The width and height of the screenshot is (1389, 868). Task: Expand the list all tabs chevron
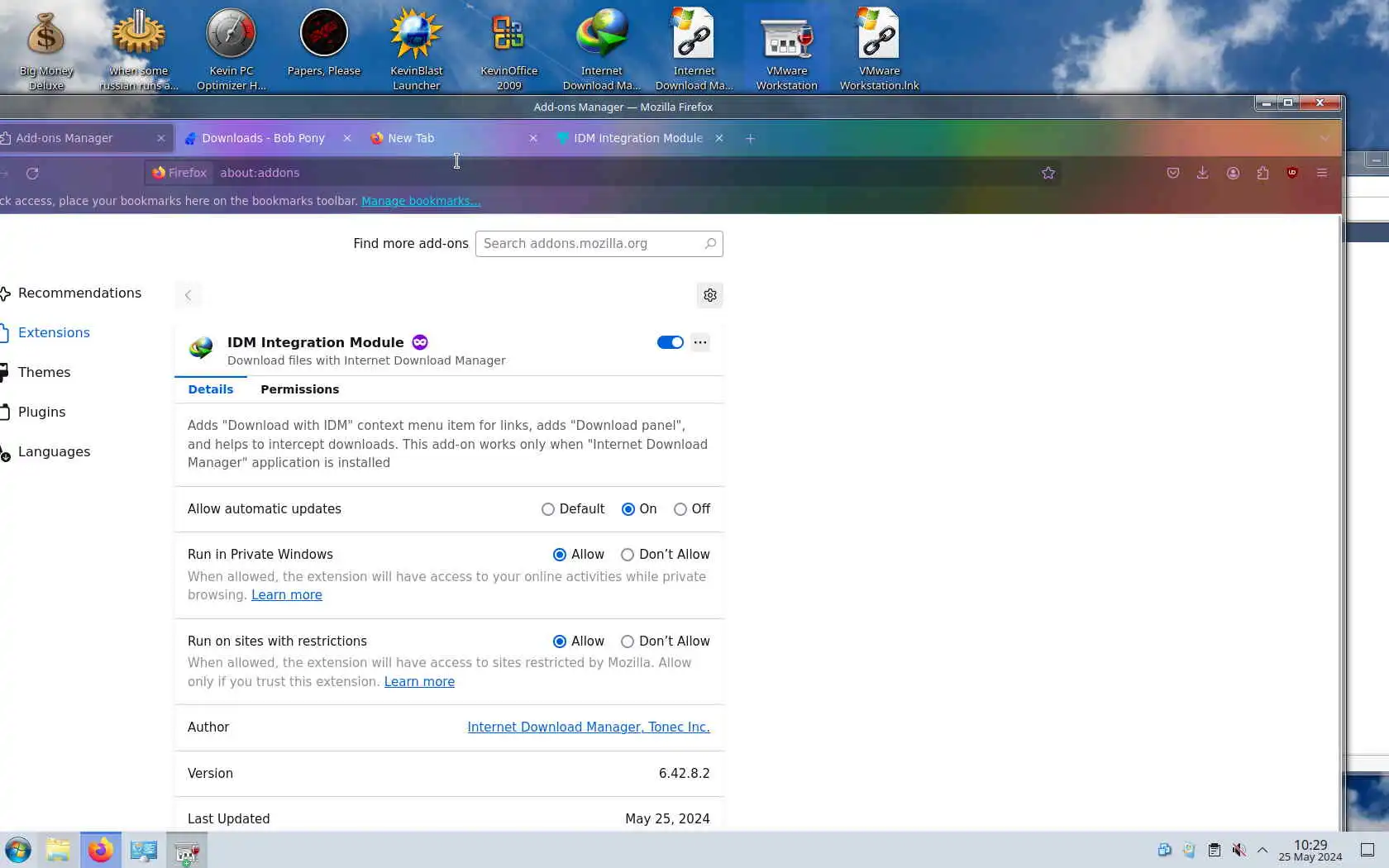(1325, 138)
